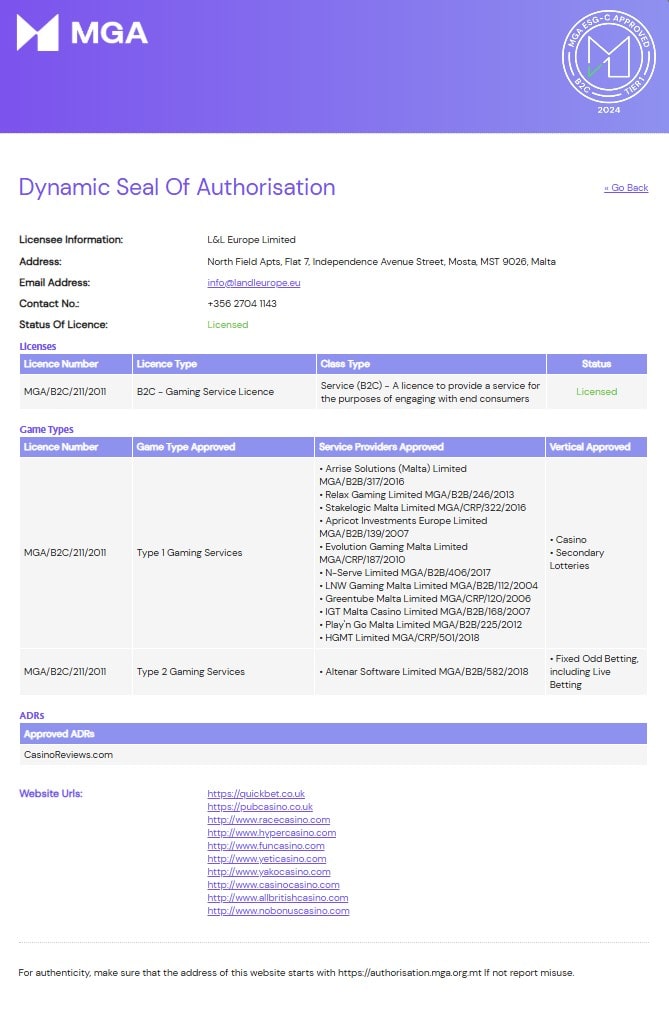669x1025 pixels.
Task: Open the funcasino.com link
Action: click(x=266, y=846)
